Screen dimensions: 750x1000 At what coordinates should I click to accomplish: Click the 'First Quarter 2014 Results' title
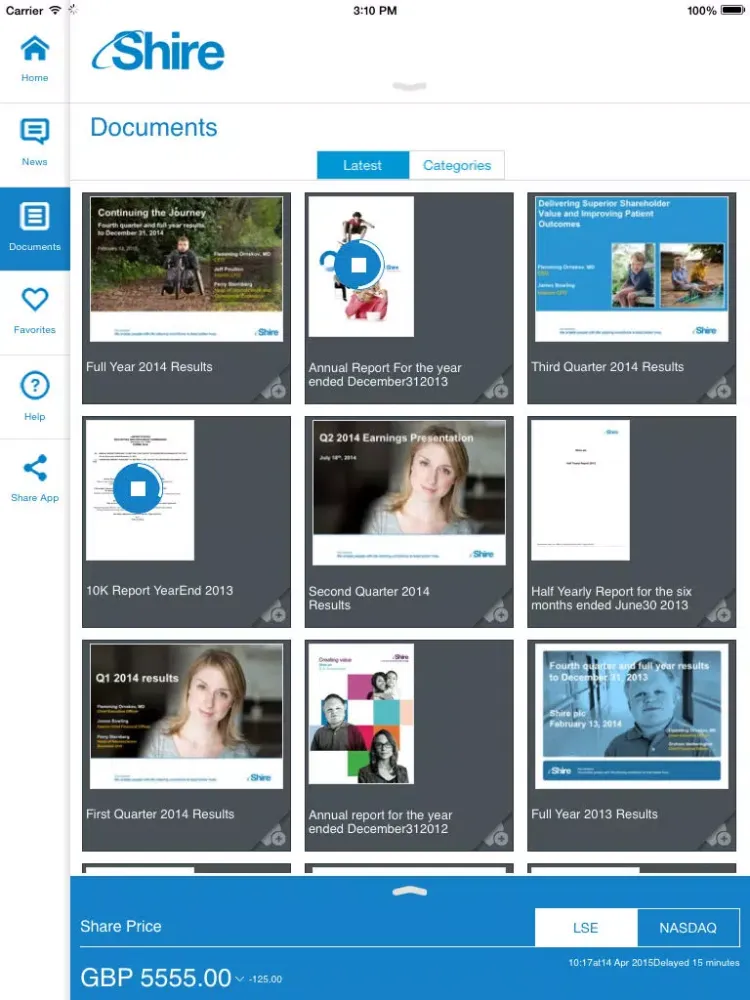[160, 814]
